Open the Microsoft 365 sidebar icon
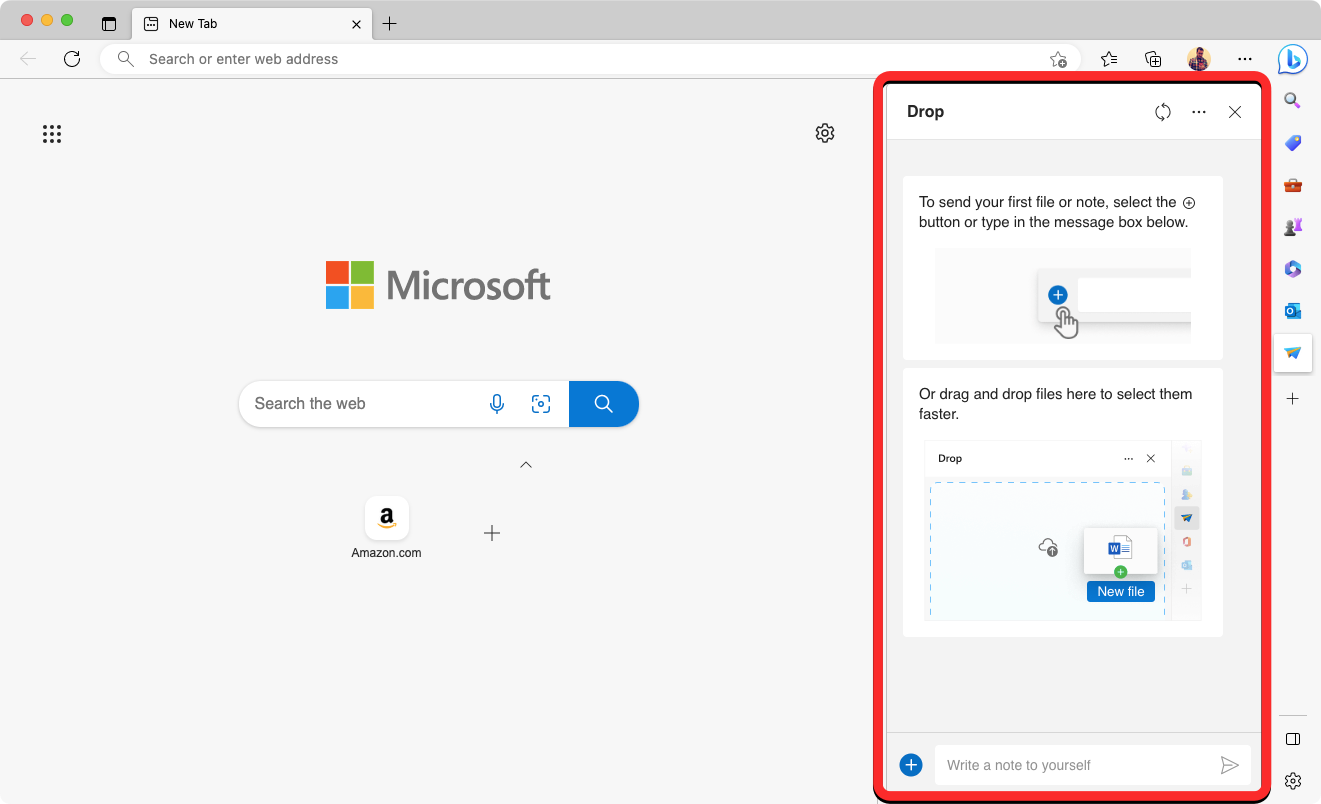Viewport: 1321px width, 804px height. [1293, 269]
